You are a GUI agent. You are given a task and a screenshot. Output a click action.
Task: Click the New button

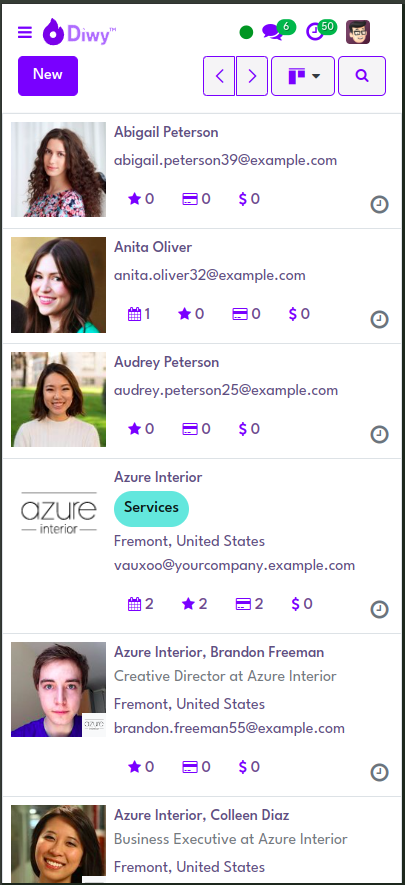pos(48,76)
